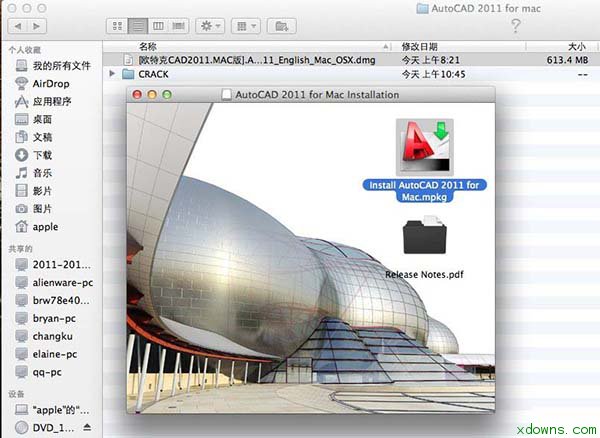Select the Install AutoCAD 2011 for Mac.mpkg icon
This screenshot has height=438, width=600.
(x=425, y=147)
